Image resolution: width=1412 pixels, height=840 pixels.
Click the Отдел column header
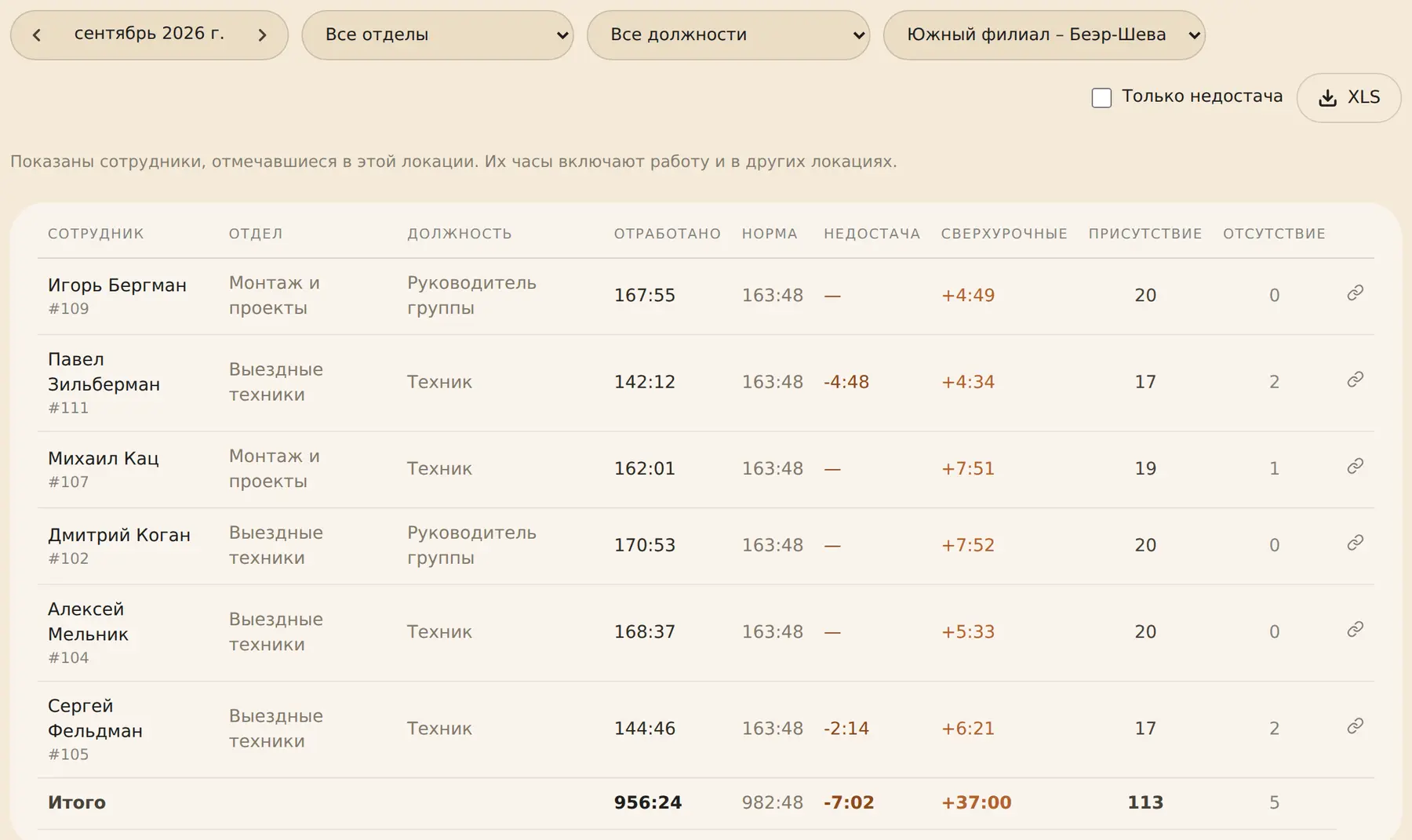(x=256, y=234)
